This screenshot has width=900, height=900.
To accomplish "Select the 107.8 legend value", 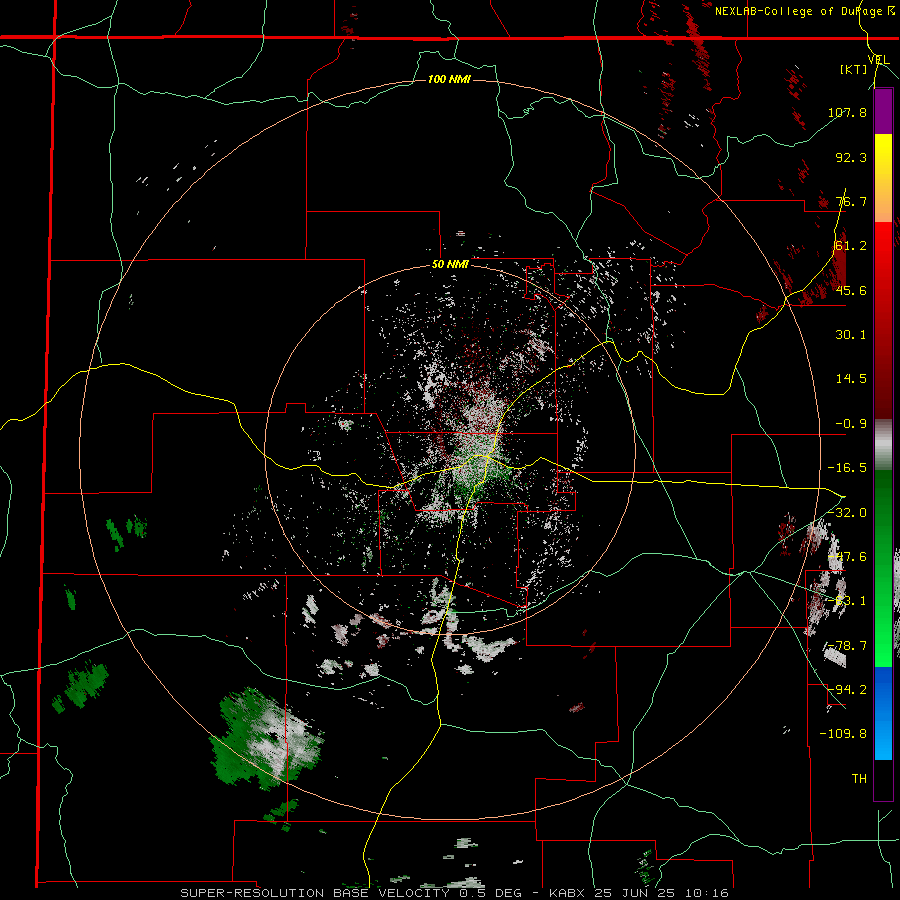I will [x=847, y=112].
